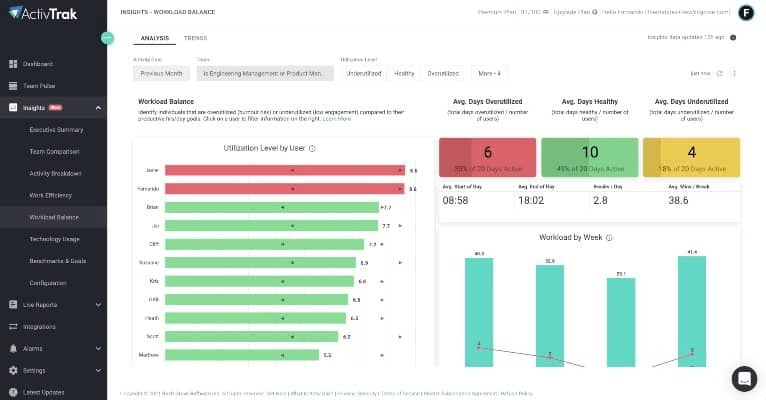Open Dashboard from the sidebar icon
The image size is (766, 400).
(x=13, y=64)
